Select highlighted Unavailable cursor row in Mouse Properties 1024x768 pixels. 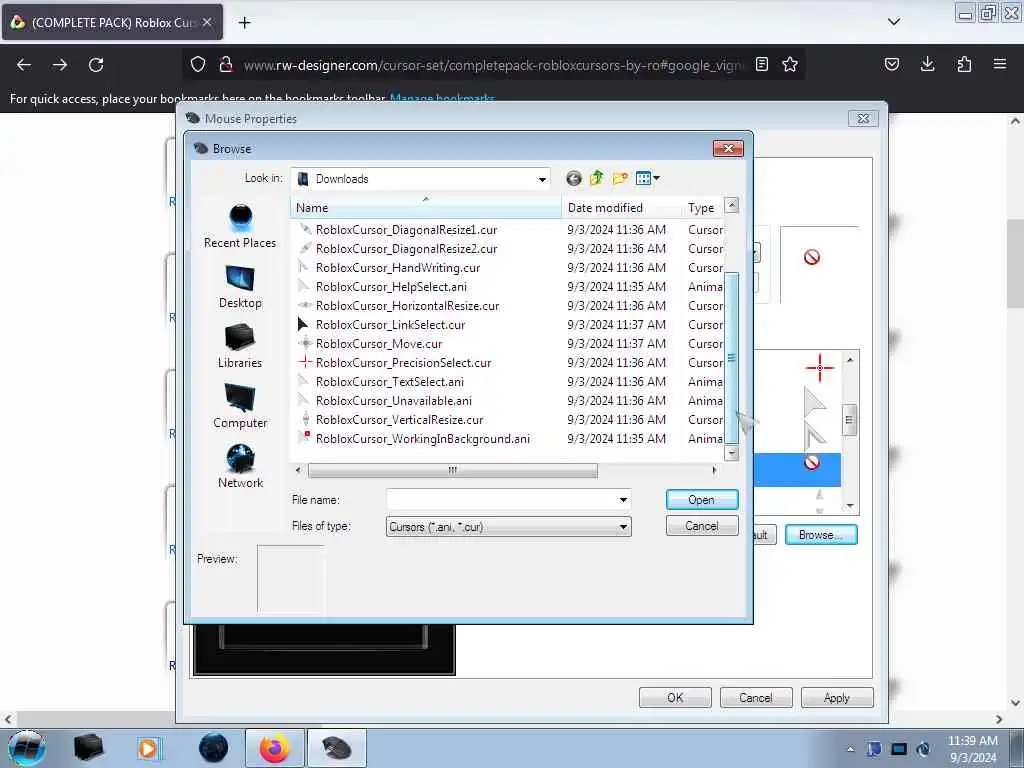pos(797,470)
